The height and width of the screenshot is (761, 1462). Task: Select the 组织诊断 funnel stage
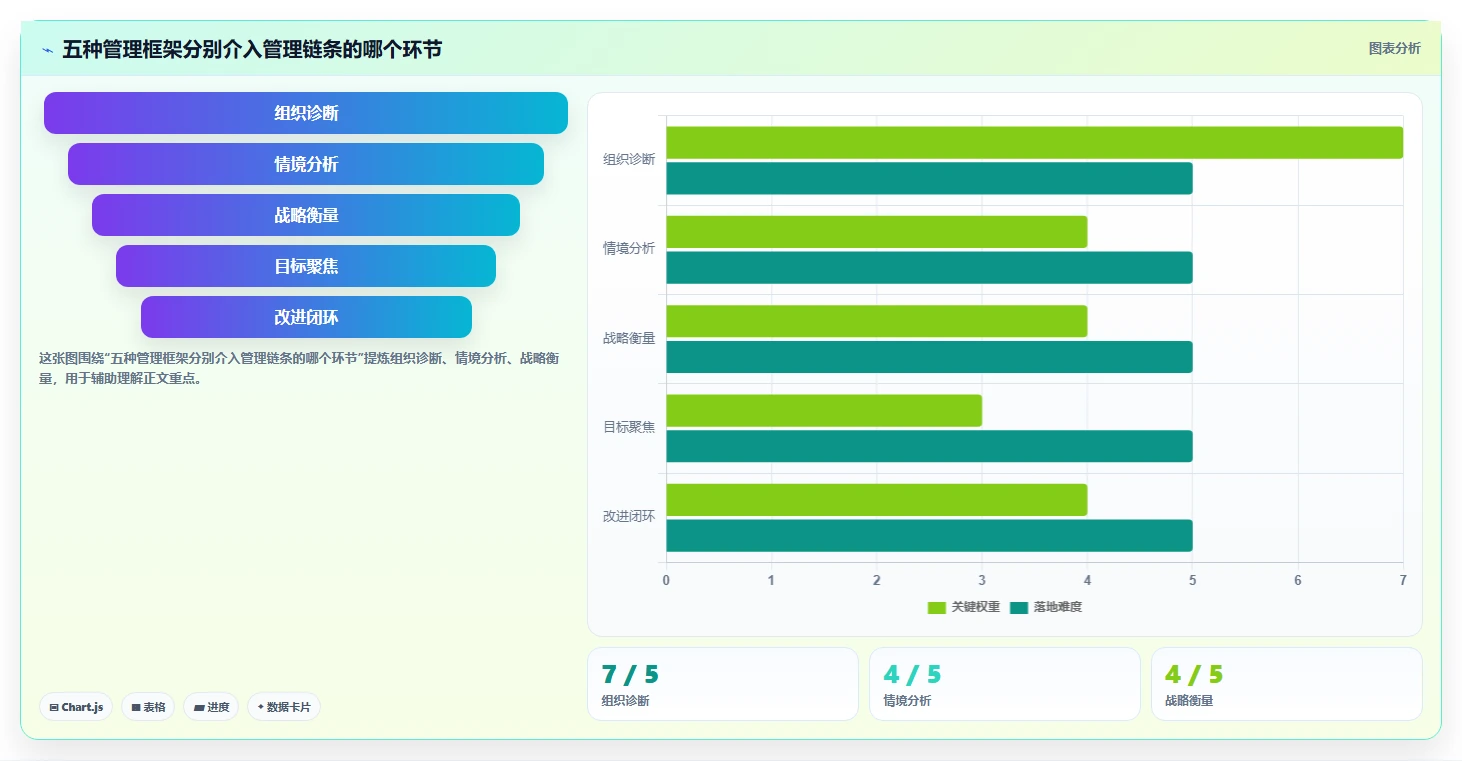pos(306,113)
